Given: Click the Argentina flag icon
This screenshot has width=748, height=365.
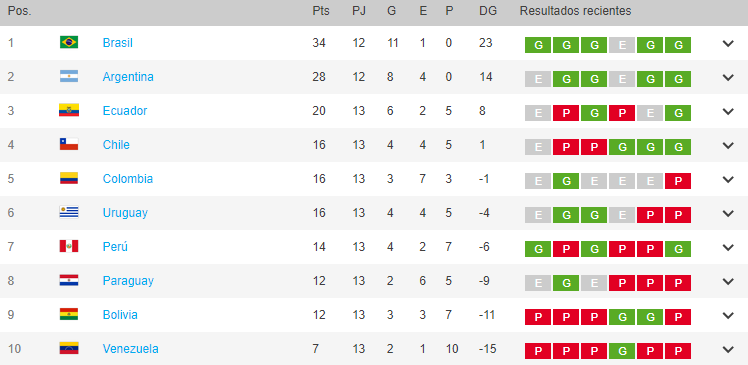Looking at the screenshot, I should click(x=69, y=76).
